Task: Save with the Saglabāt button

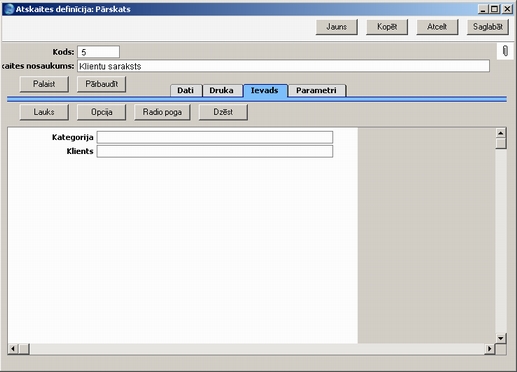Action: pos(487,27)
